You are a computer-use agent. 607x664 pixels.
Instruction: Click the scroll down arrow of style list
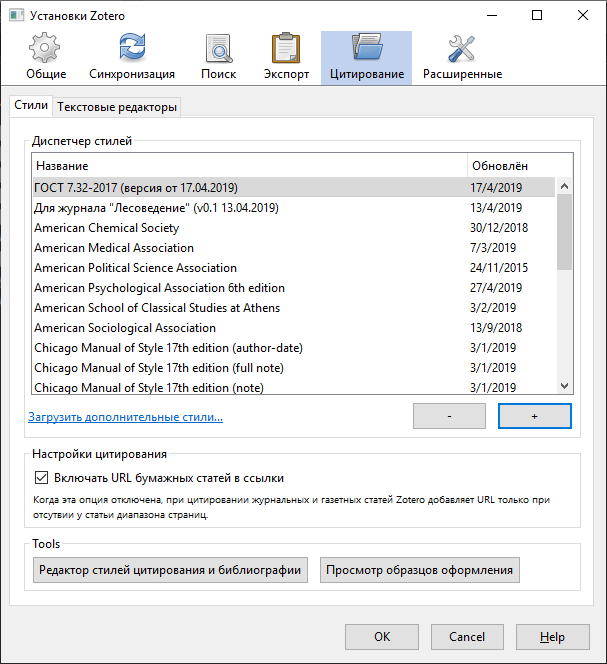click(x=564, y=386)
